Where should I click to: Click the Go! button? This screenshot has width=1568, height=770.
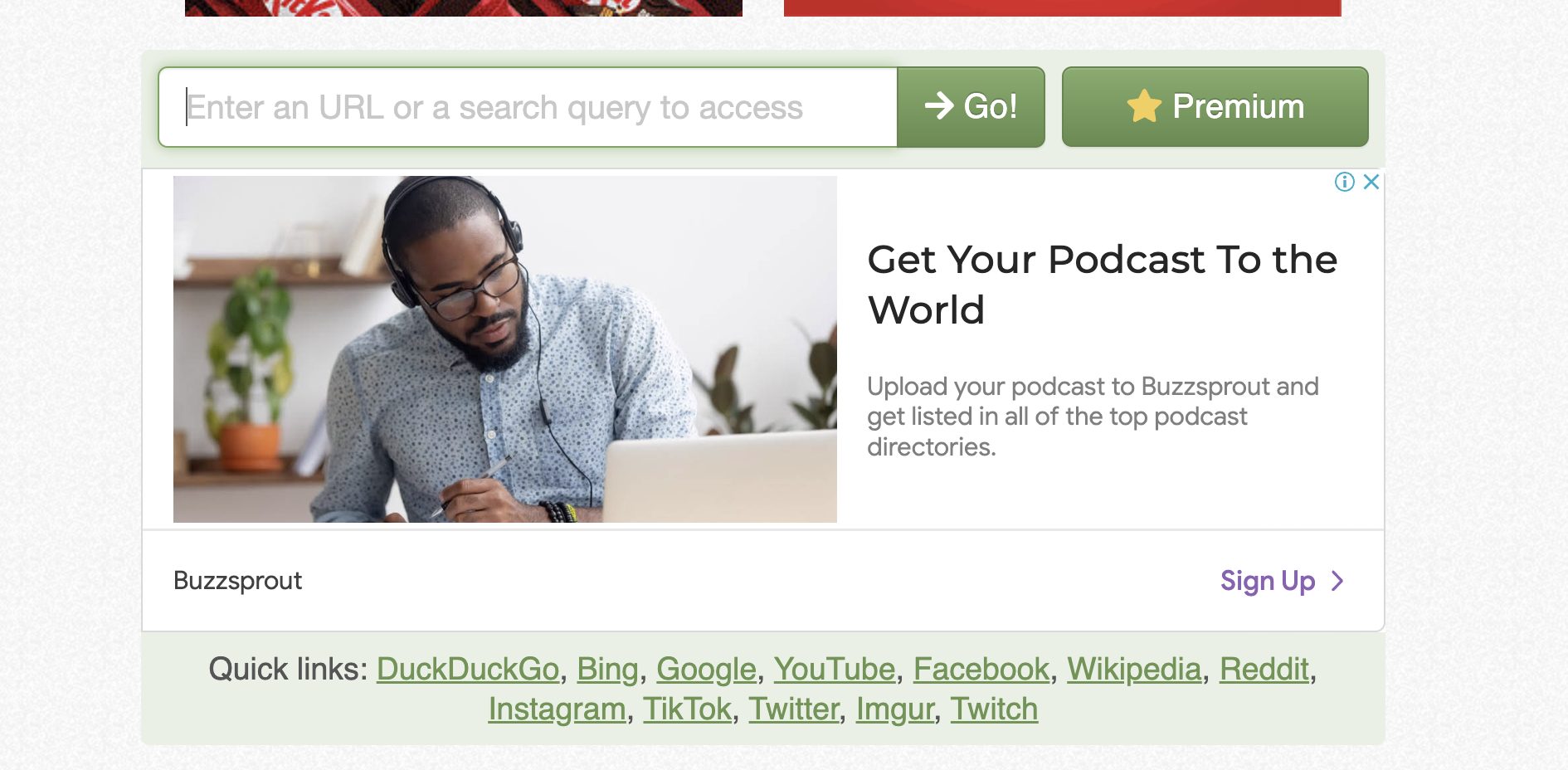point(971,107)
